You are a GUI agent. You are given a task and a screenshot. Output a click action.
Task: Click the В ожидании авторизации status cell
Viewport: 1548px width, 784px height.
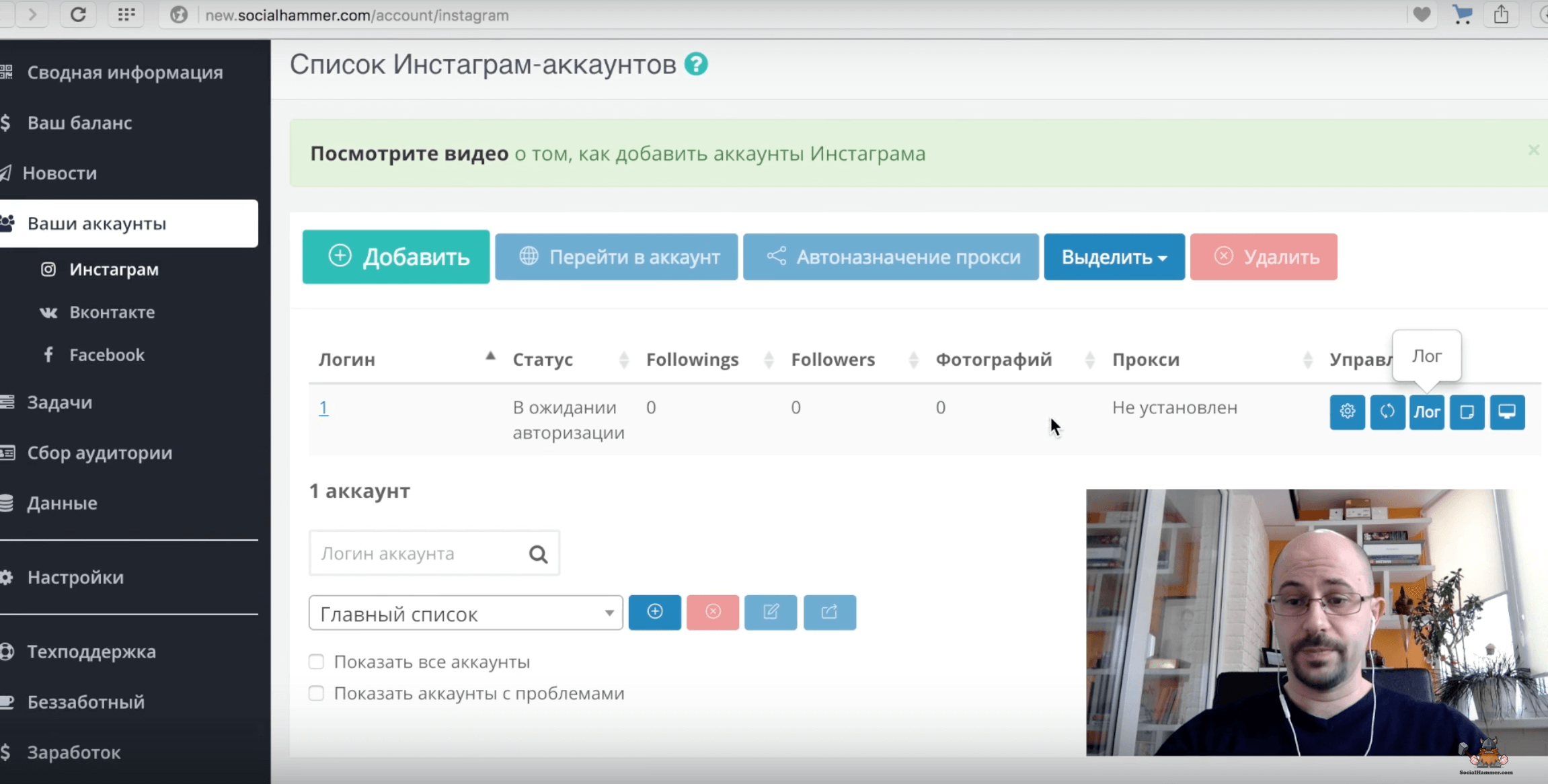tap(568, 420)
